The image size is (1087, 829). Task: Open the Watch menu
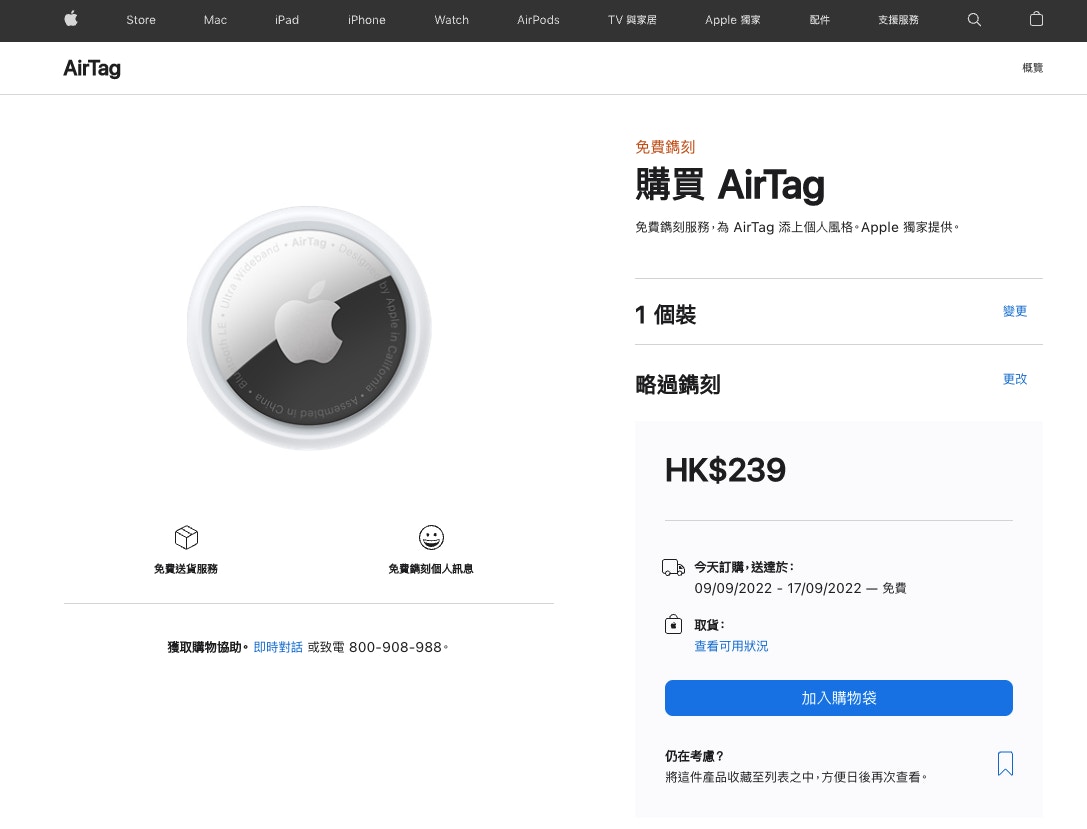(451, 20)
